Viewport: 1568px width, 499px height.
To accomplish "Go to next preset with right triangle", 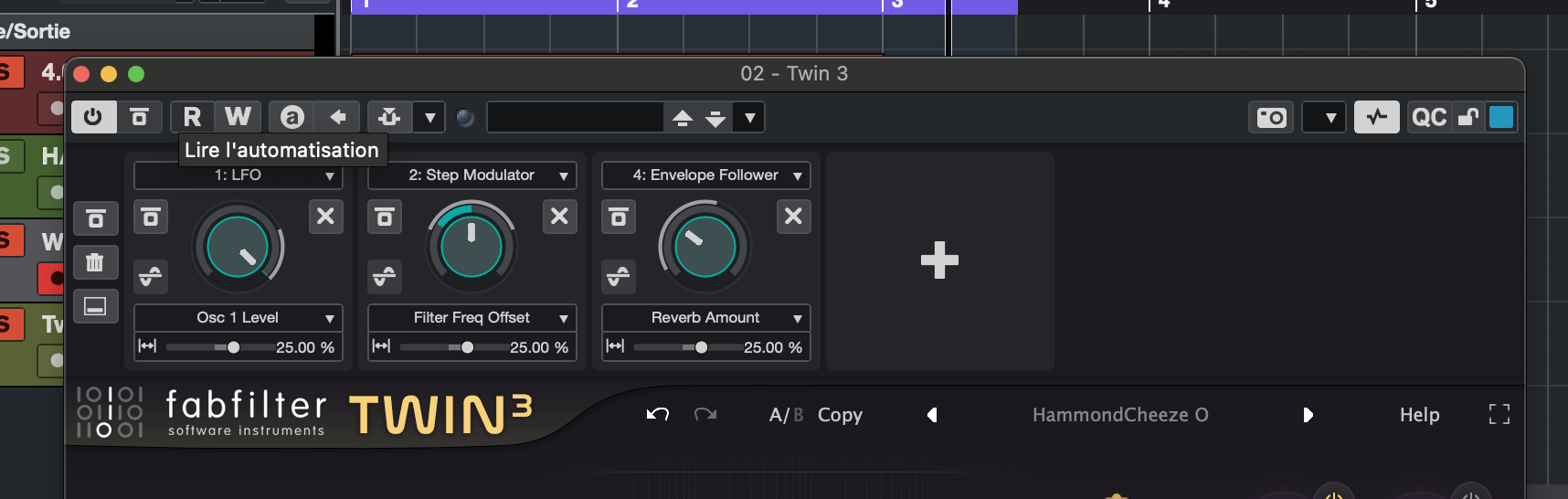I will pyautogui.click(x=1308, y=415).
